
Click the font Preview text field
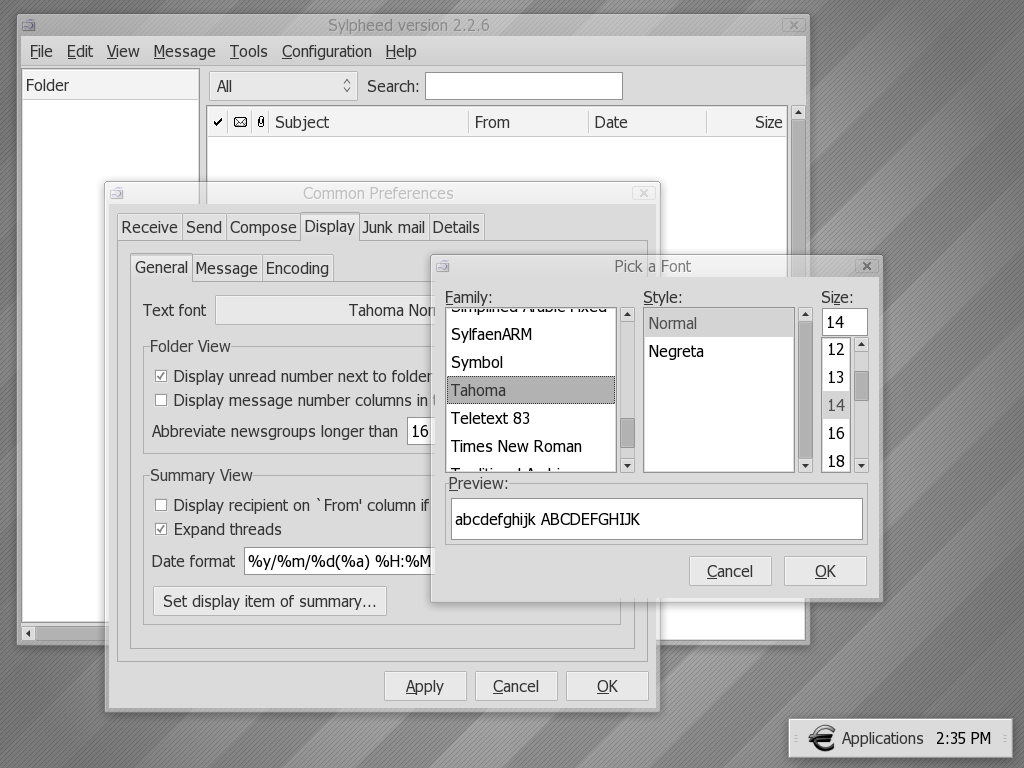tap(656, 519)
